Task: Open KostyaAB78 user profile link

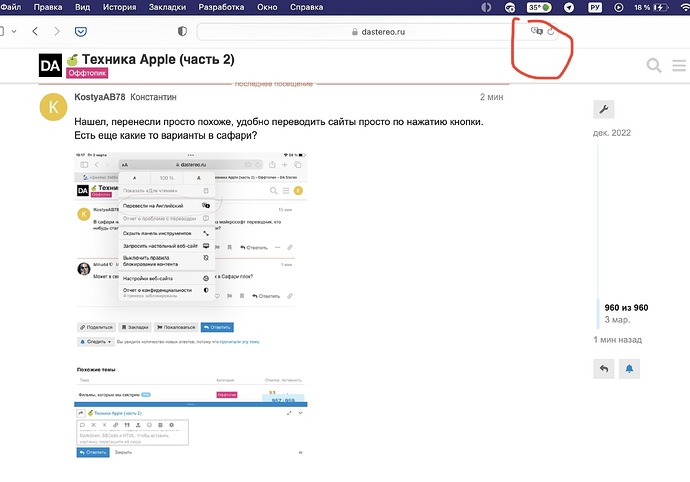Action: tap(100, 97)
